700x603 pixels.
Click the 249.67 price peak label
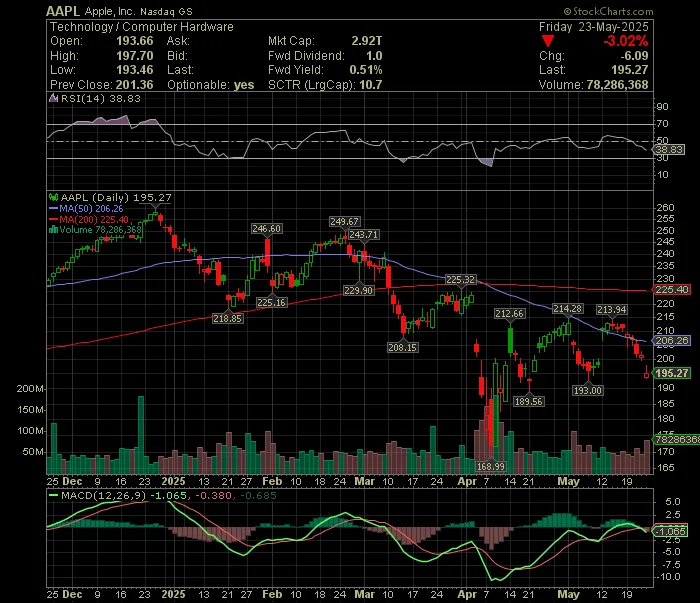coord(344,221)
